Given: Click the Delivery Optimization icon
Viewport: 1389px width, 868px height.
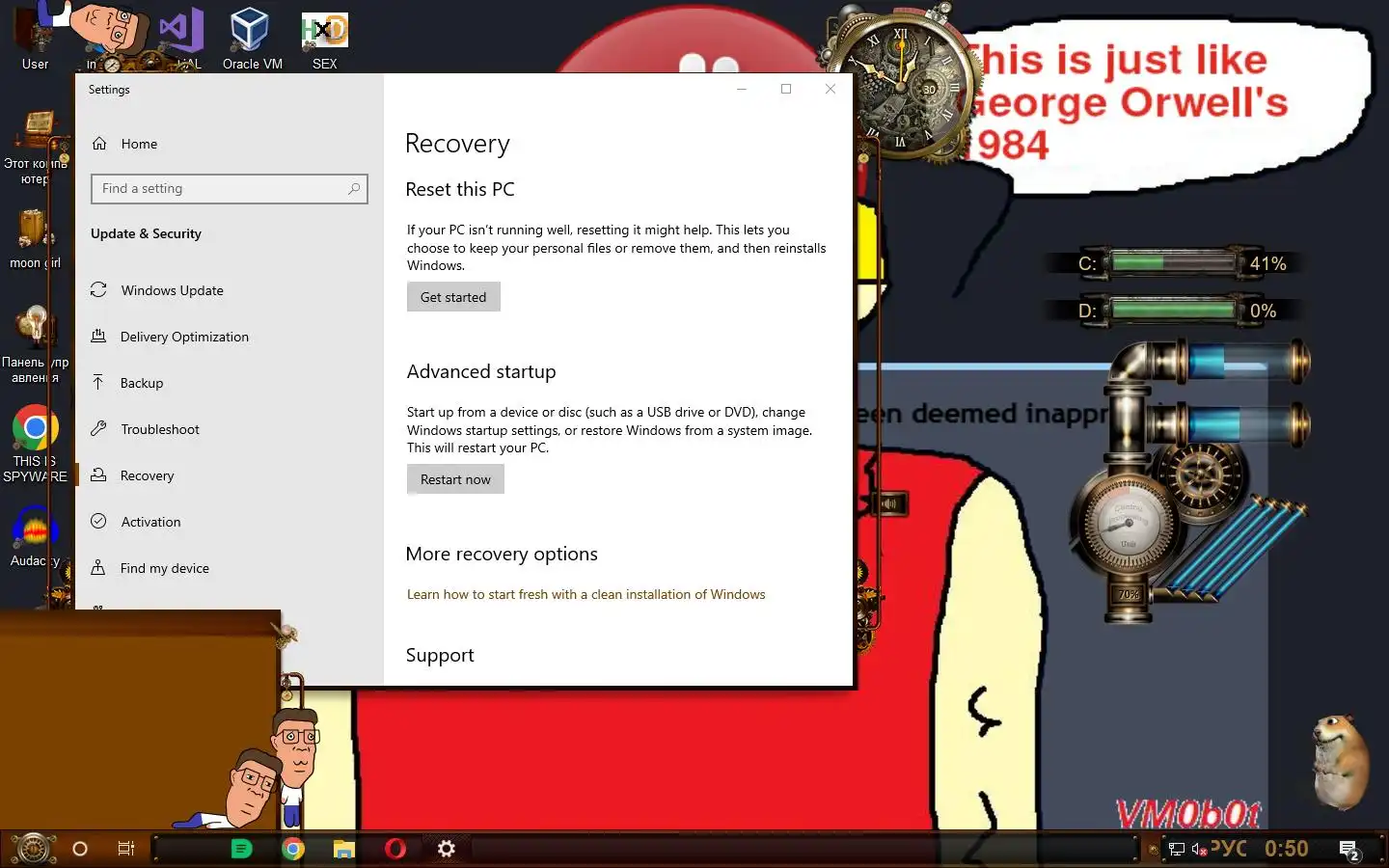Looking at the screenshot, I should (x=98, y=336).
